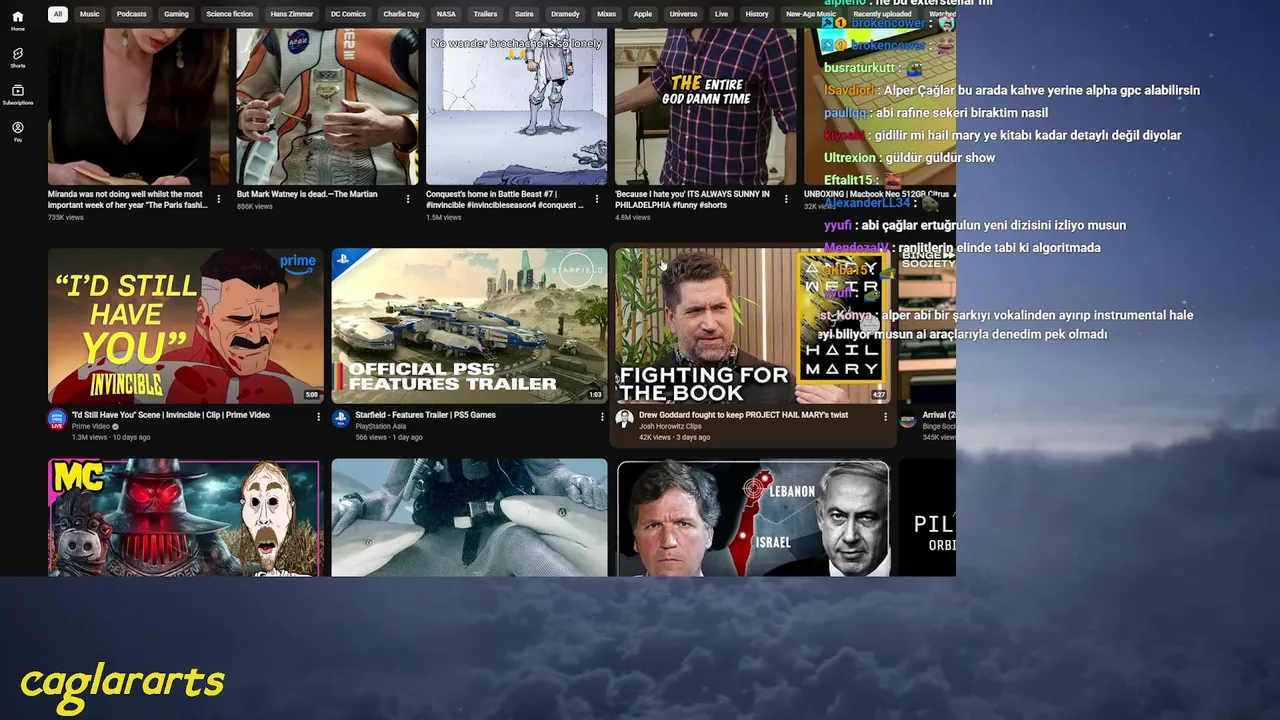Select the Mixes filter chip
This screenshot has height=720, width=1280.
606,14
